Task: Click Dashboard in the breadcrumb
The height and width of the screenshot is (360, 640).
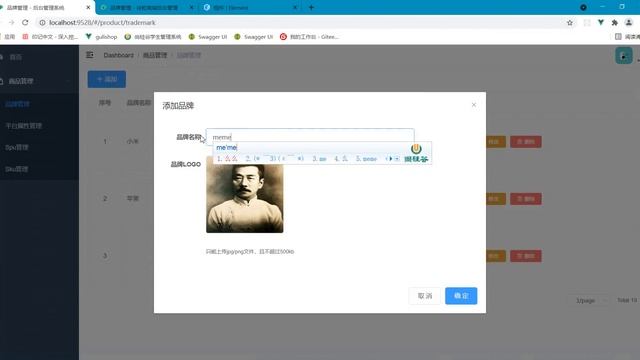Action: coord(118,55)
